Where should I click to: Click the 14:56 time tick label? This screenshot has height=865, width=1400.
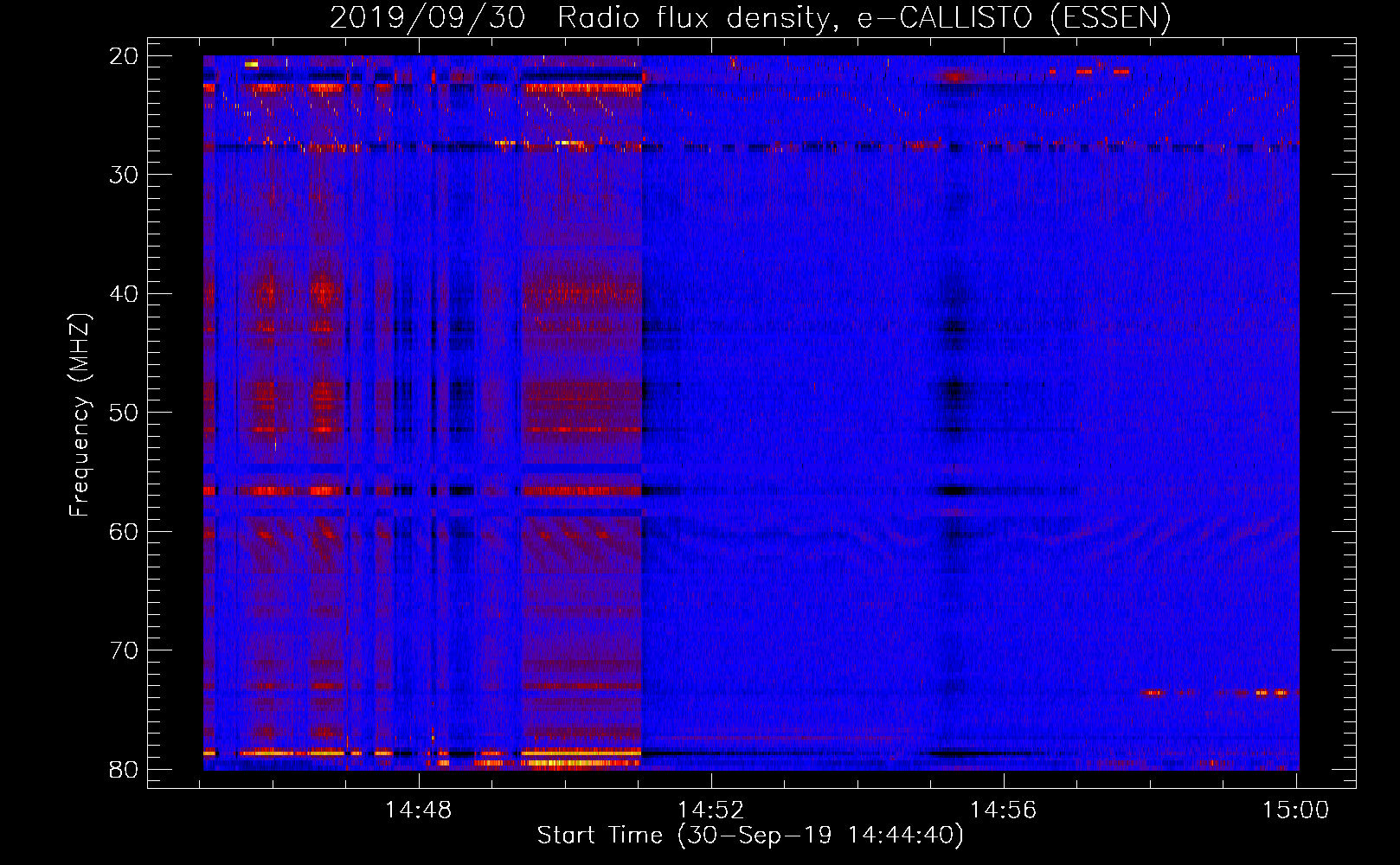[1004, 811]
